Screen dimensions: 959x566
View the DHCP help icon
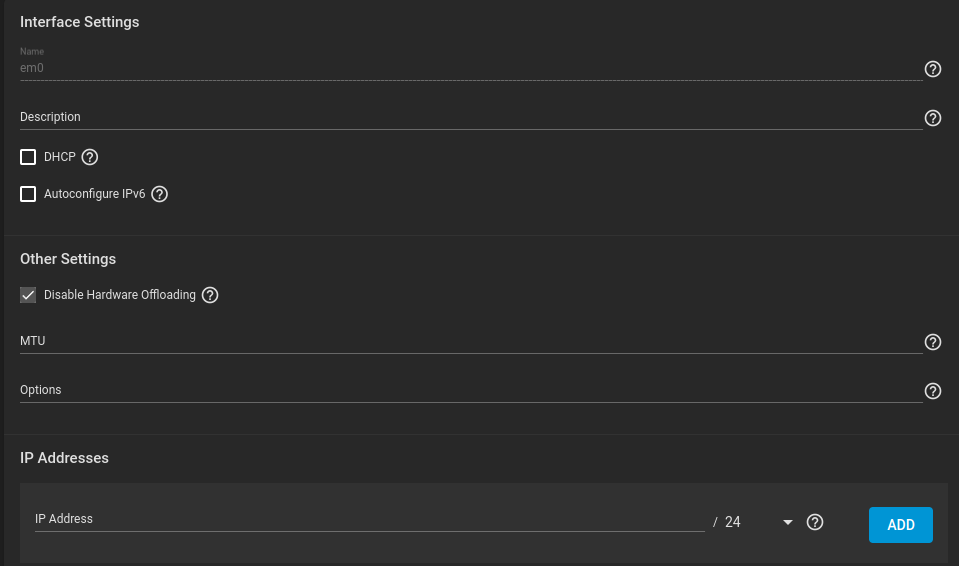[x=89, y=157]
